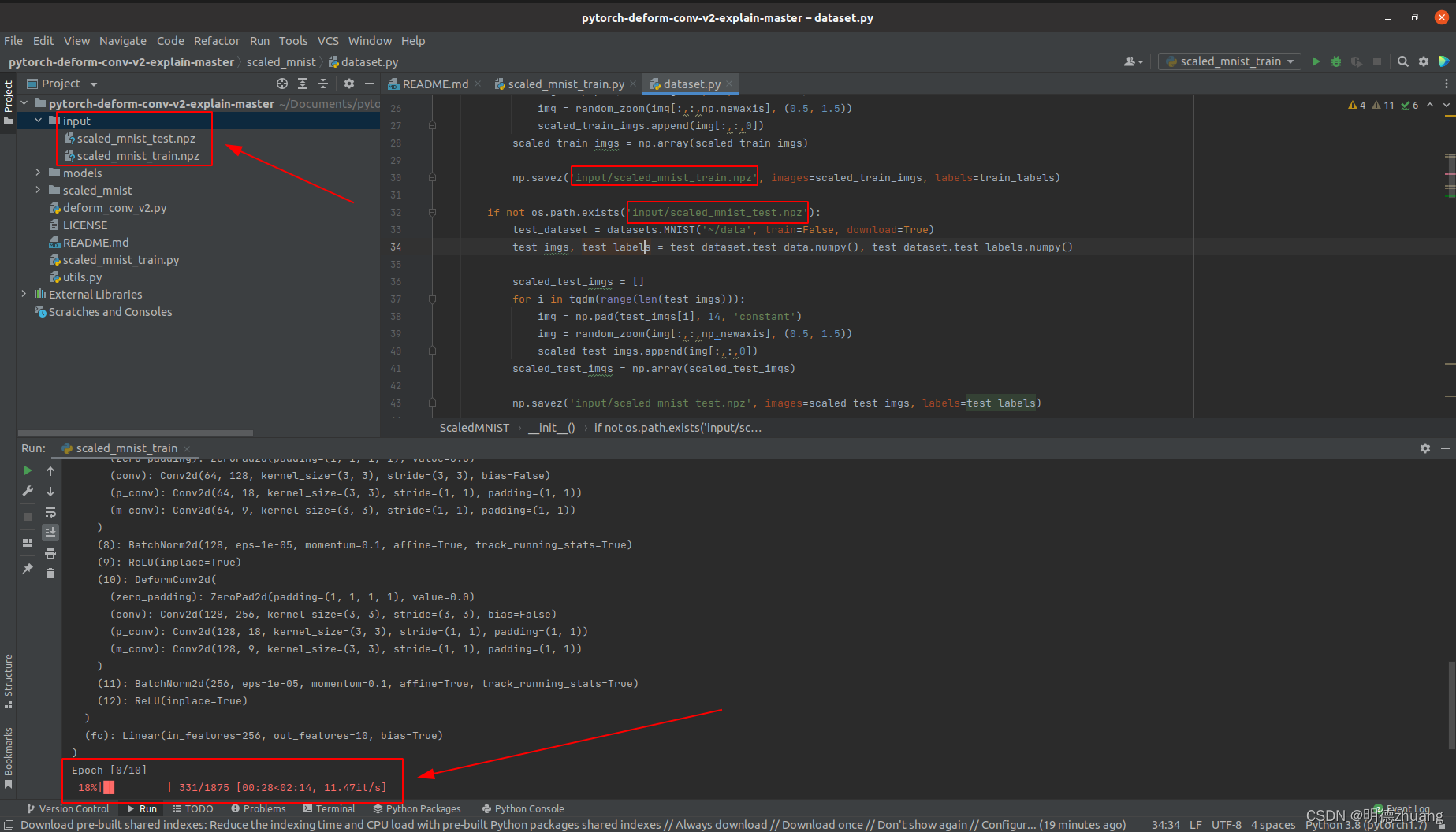This screenshot has width=1456, height=832.
Task: Open the Python Console tool window
Action: [x=523, y=808]
